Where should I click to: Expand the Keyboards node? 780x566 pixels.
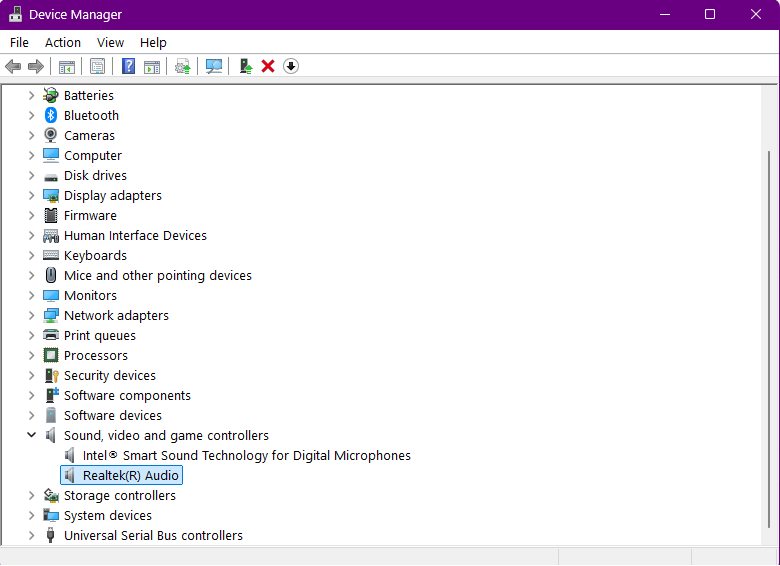(31, 255)
